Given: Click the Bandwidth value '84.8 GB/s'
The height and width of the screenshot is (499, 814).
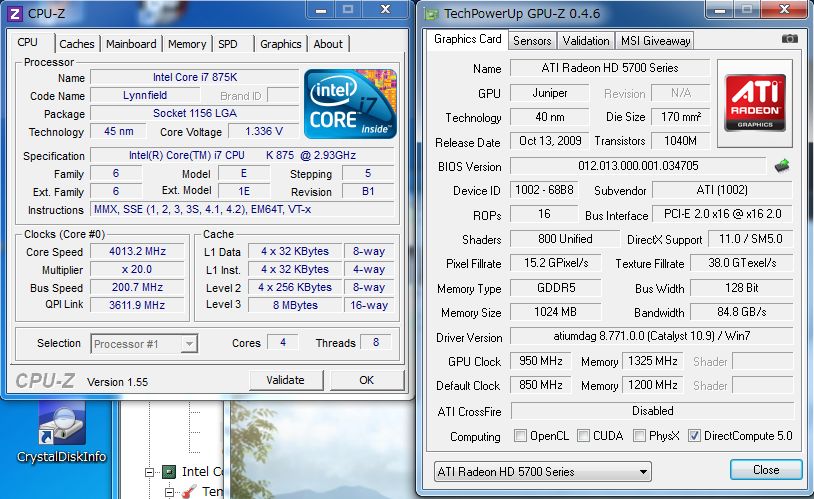Looking at the screenshot, I should point(741,312).
